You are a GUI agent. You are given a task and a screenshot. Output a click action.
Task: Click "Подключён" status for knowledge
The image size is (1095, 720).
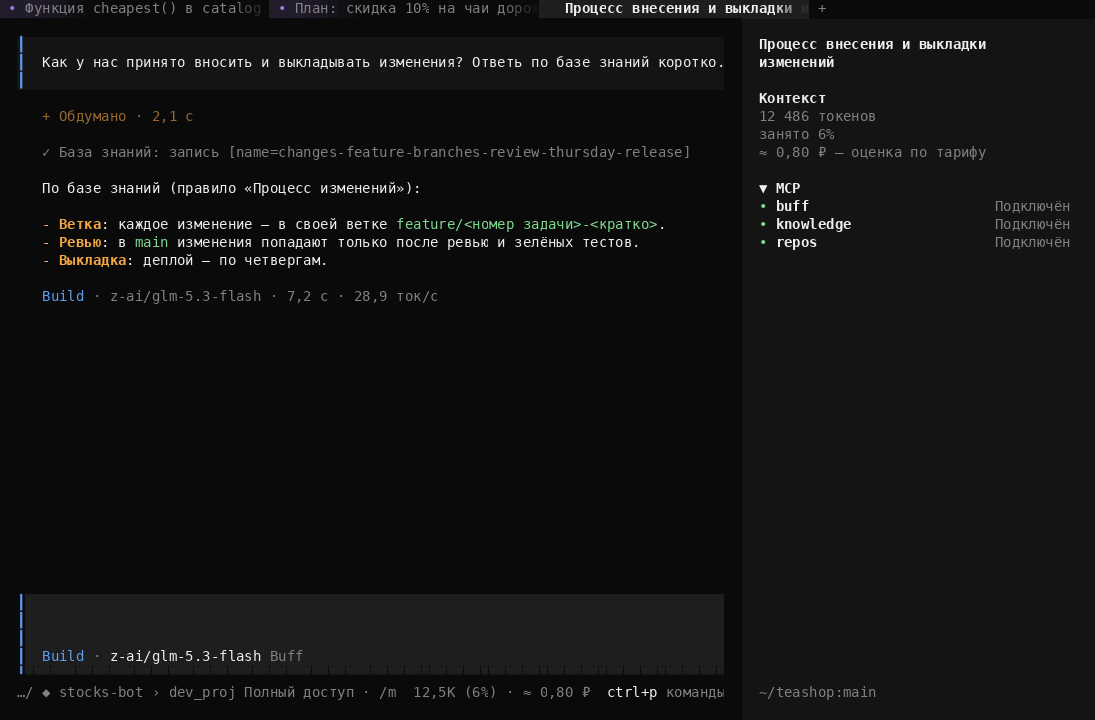(1032, 225)
